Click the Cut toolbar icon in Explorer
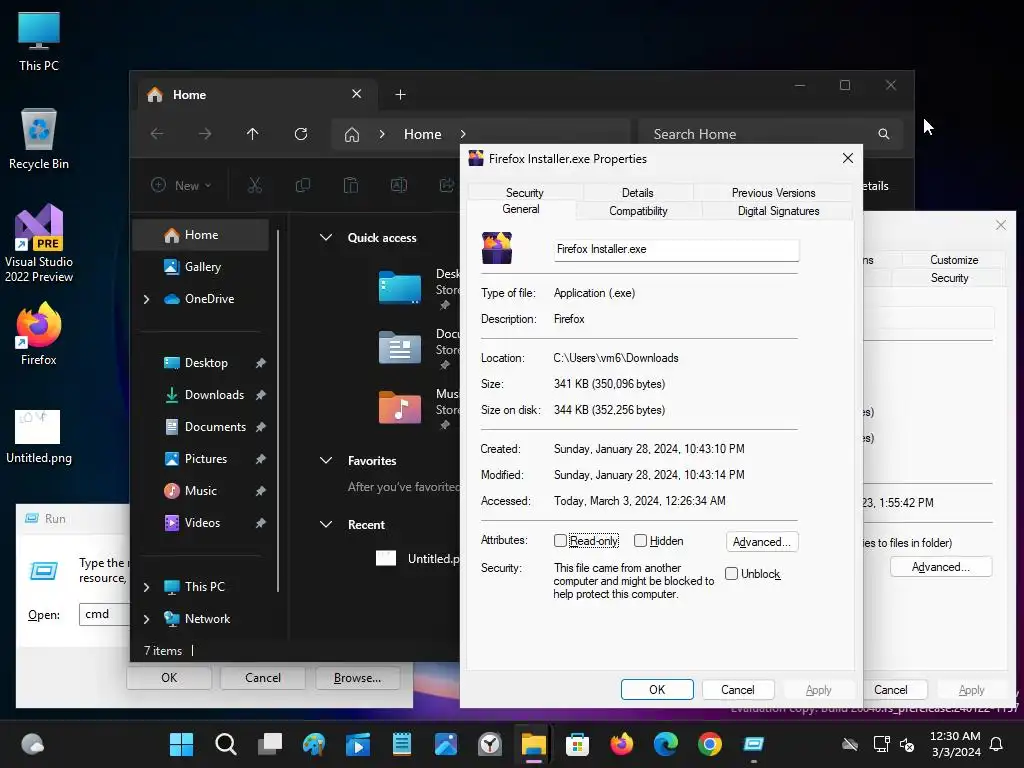This screenshot has height=768, width=1024. click(255, 185)
